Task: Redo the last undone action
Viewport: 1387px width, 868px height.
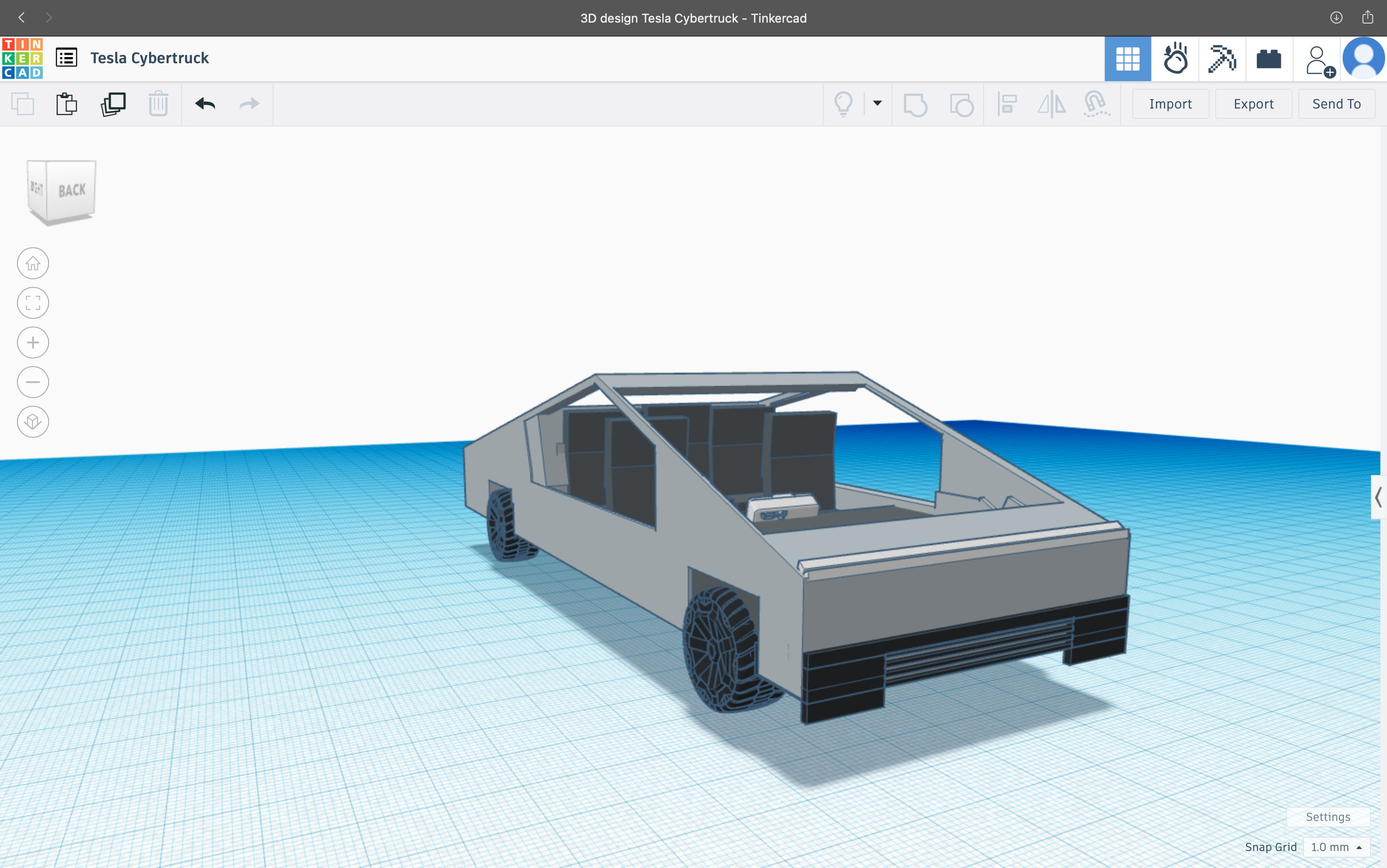Action: pyautogui.click(x=249, y=104)
